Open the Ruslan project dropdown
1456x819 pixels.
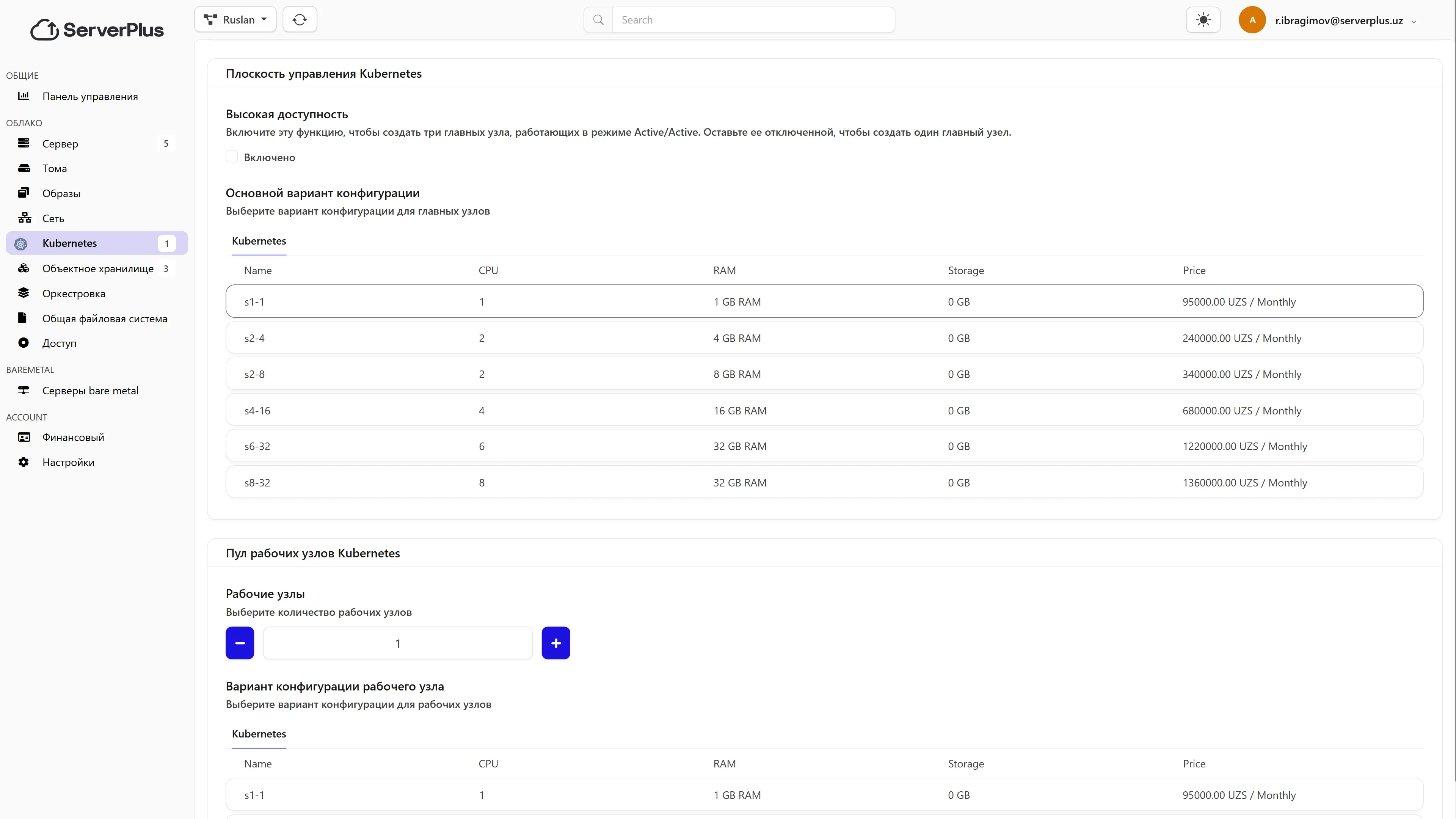(235, 20)
